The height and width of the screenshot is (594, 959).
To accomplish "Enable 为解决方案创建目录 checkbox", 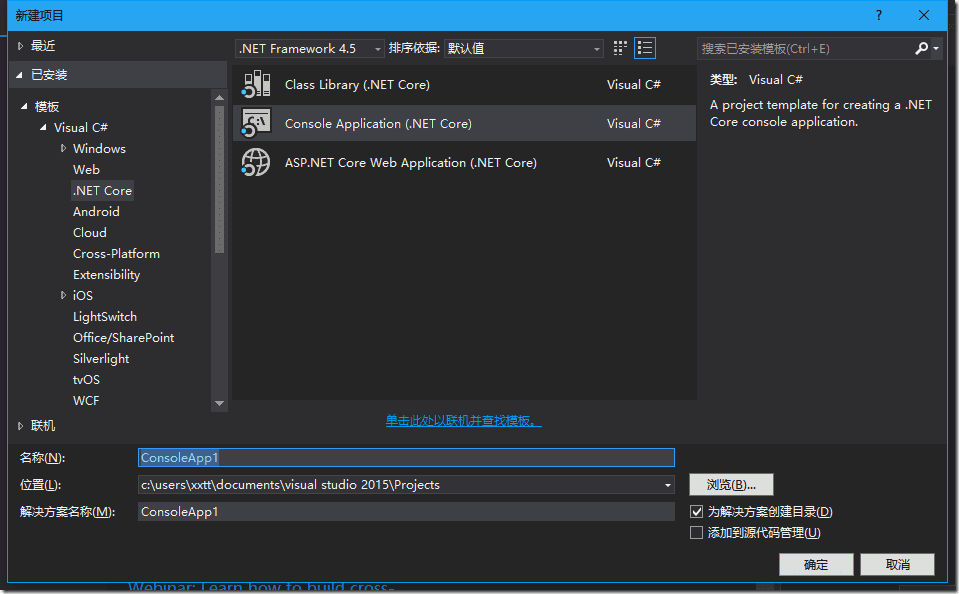I will (694, 511).
